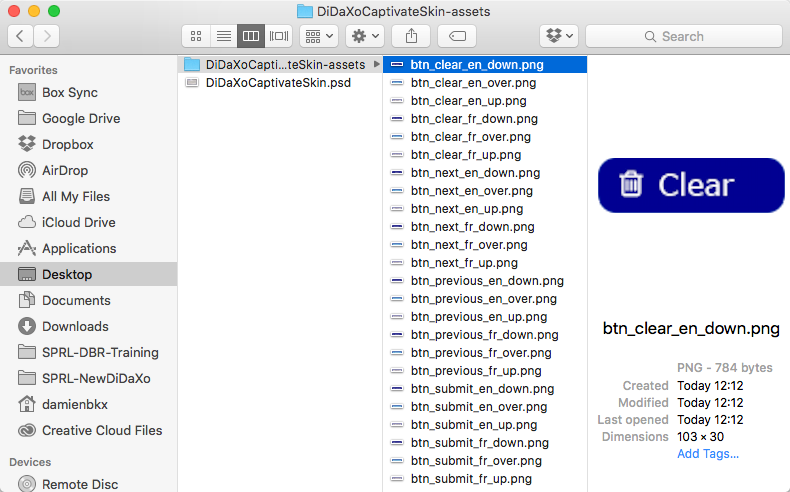Click the Search field
The width and height of the screenshot is (790, 492).
683,36
